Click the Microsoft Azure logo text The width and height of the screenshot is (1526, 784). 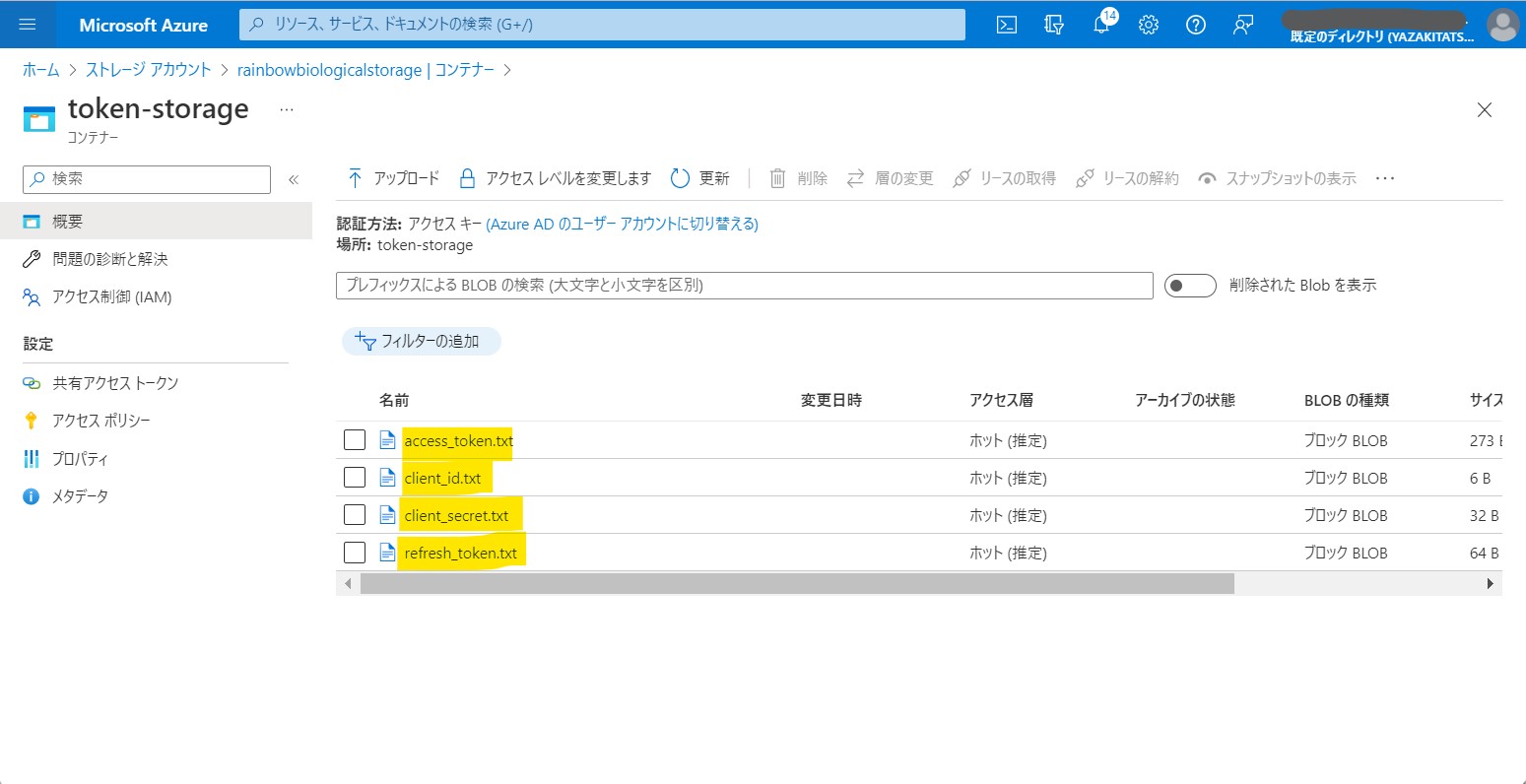pos(144,25)
